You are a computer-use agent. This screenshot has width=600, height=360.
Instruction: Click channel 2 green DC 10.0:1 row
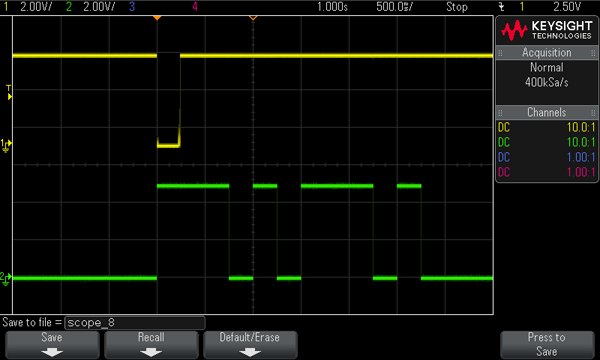(547, 142)
